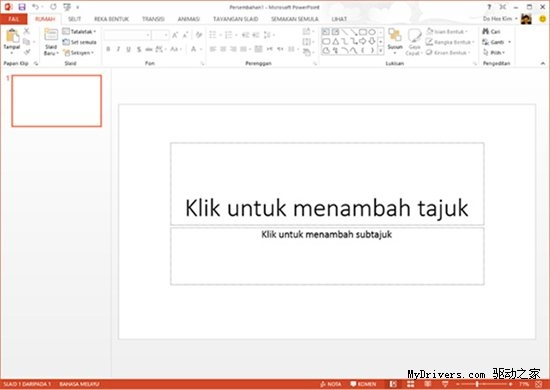Image resolution: width=550 pixels, height=390 pixels.
Task: Click the font color A button
Action: [193, 49]
